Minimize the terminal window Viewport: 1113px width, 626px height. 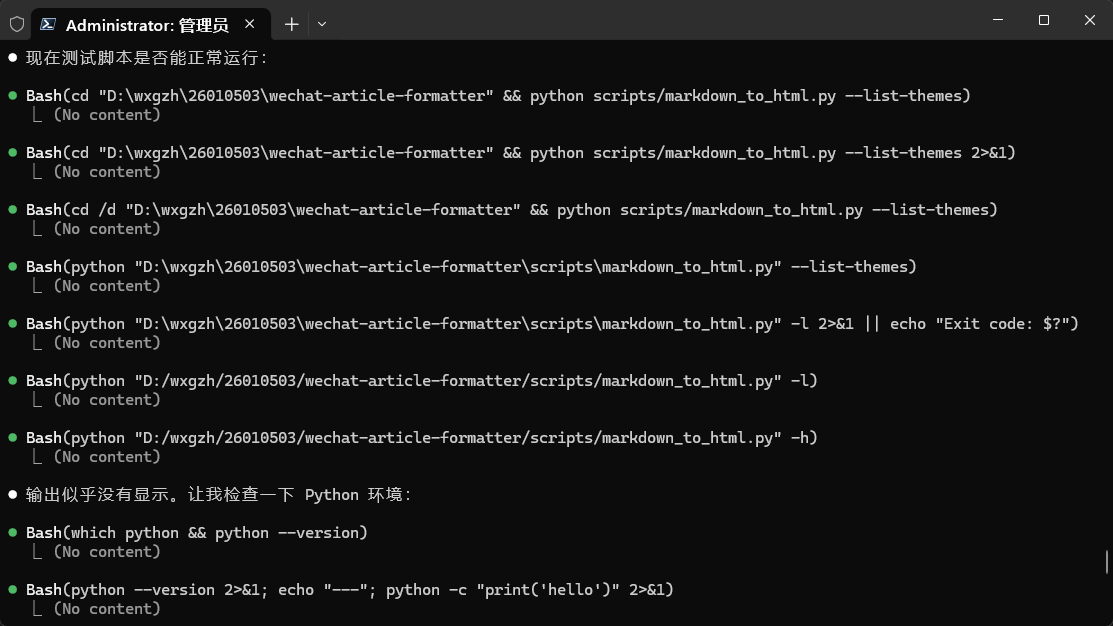click(x=998, y=20)
